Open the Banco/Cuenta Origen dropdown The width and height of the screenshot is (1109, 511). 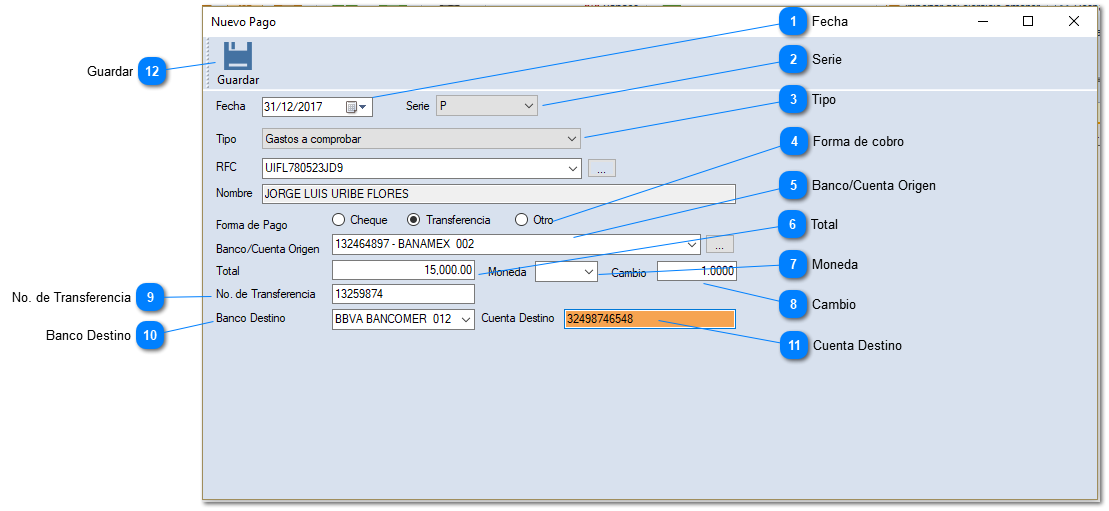click(x=692, y=245)
